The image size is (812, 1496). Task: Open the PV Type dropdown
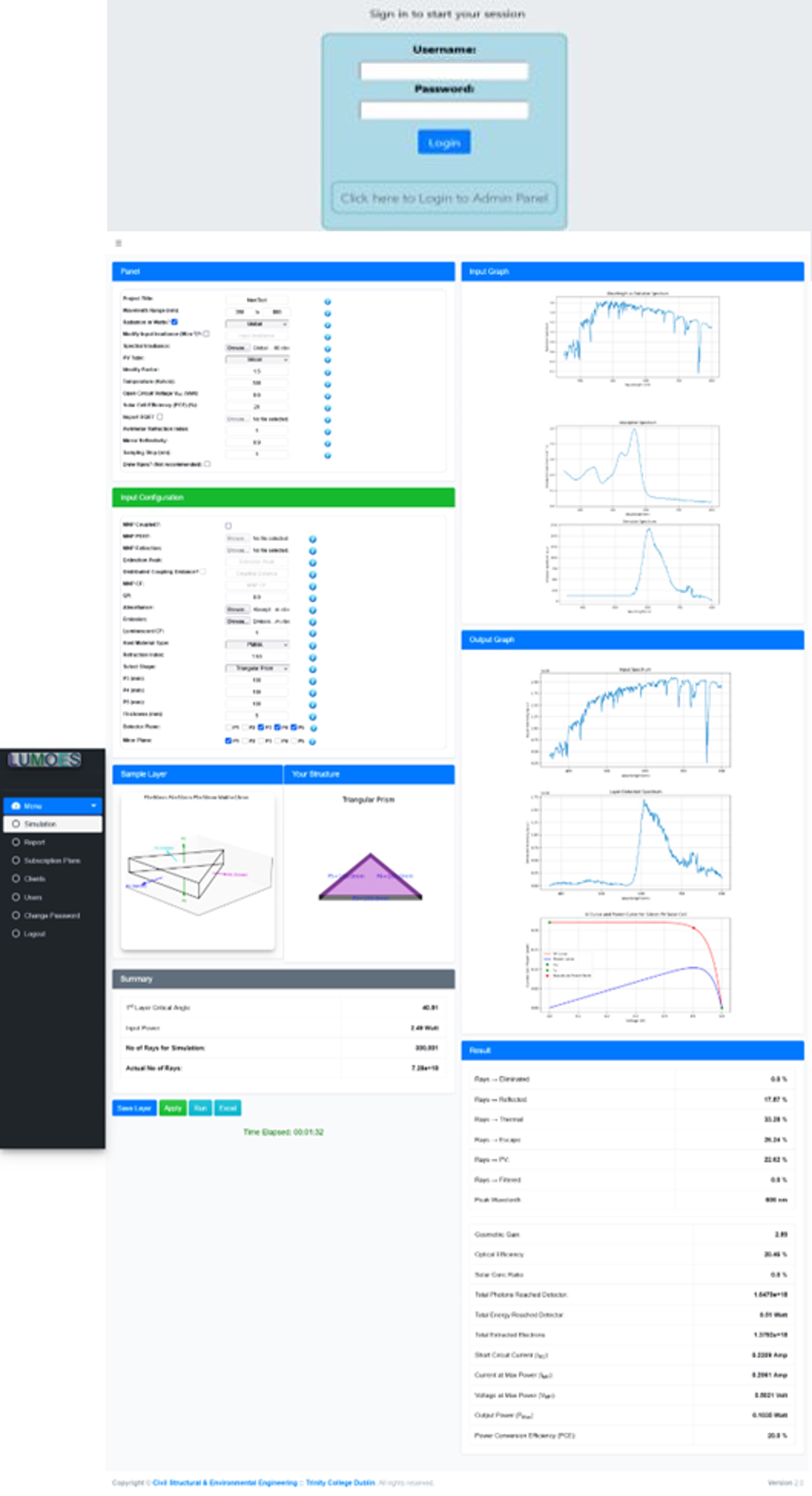pos(257,360)
